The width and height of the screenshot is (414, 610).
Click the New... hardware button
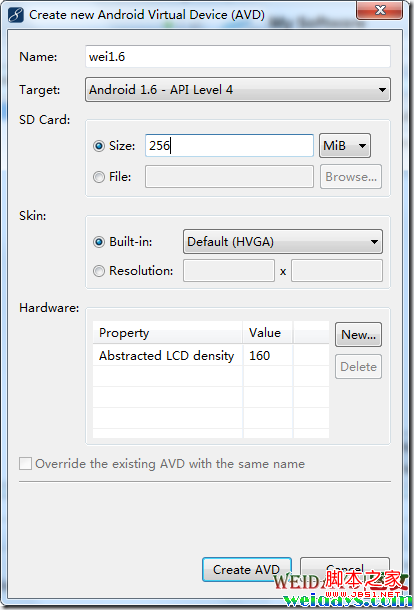[x=358, y=335]
